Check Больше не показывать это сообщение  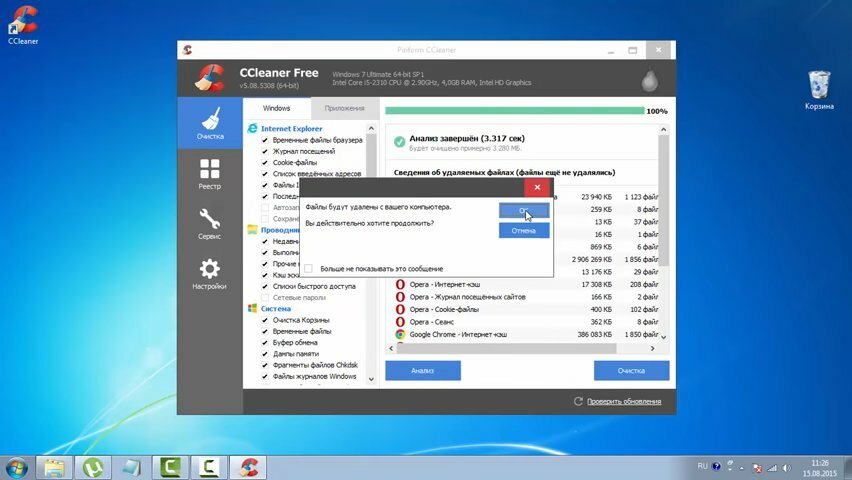click(x=309, y=269)
